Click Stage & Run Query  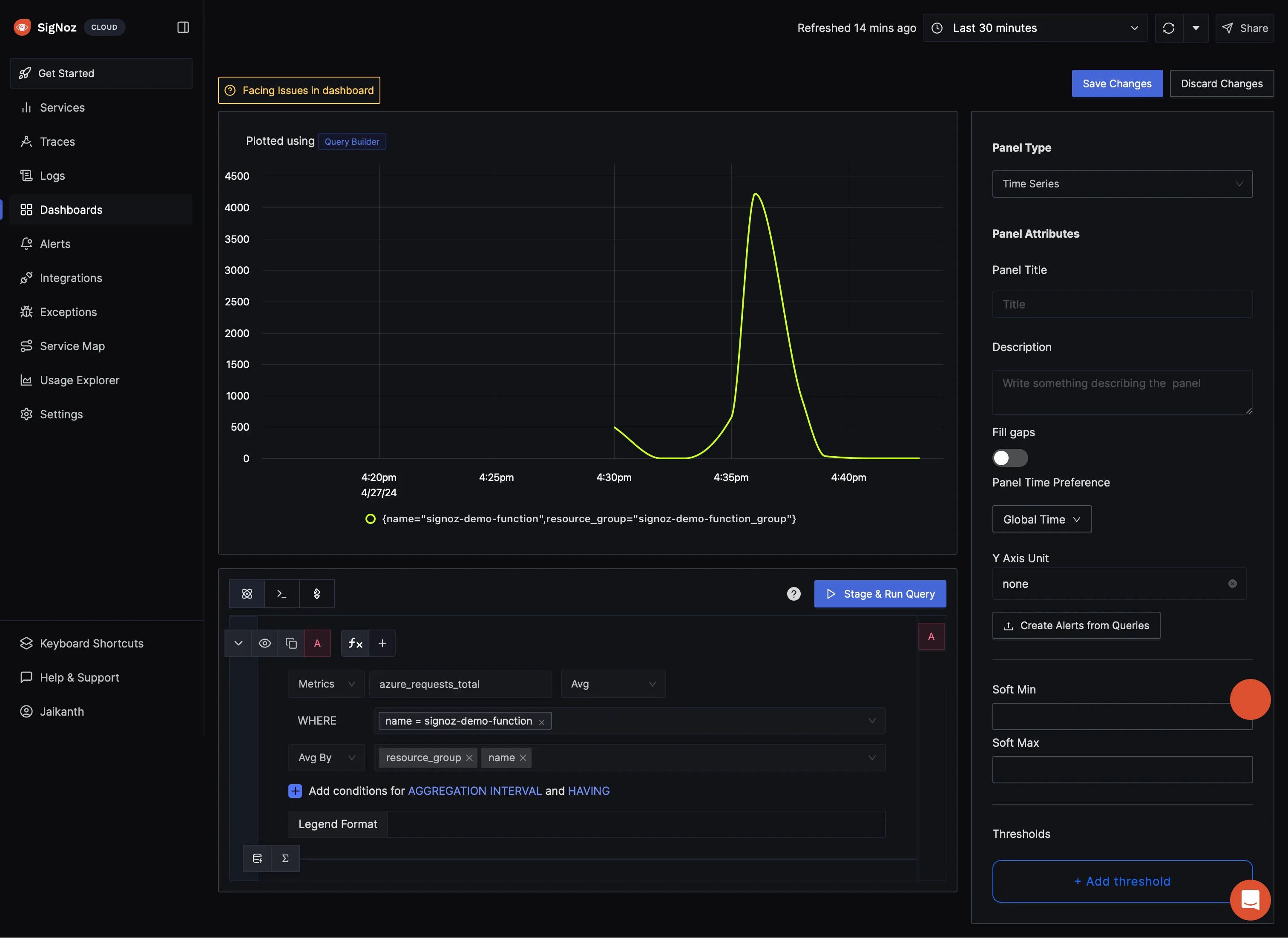[880, 594]
